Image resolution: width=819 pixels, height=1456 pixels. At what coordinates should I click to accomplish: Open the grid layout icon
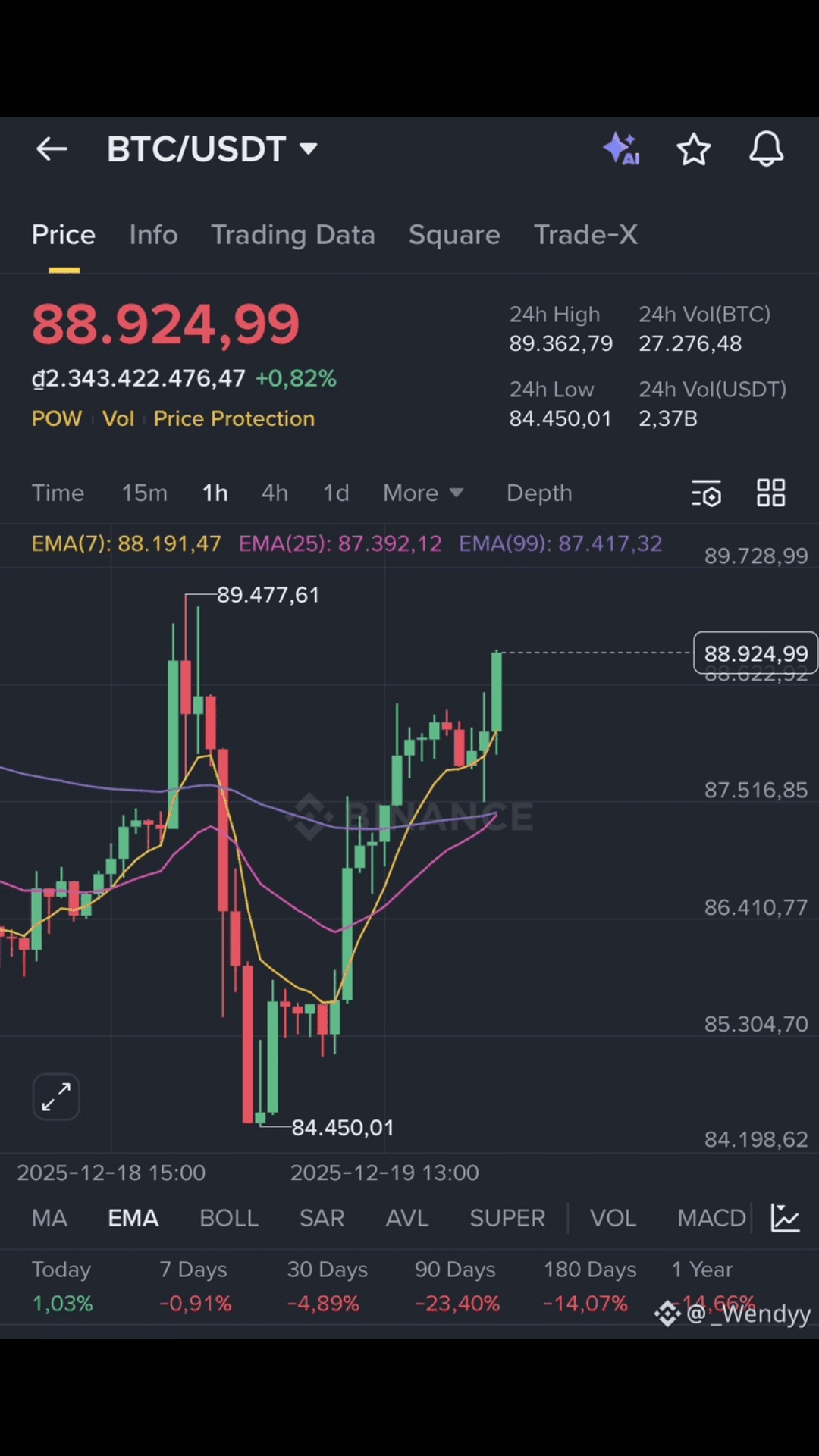pos(770,493)
